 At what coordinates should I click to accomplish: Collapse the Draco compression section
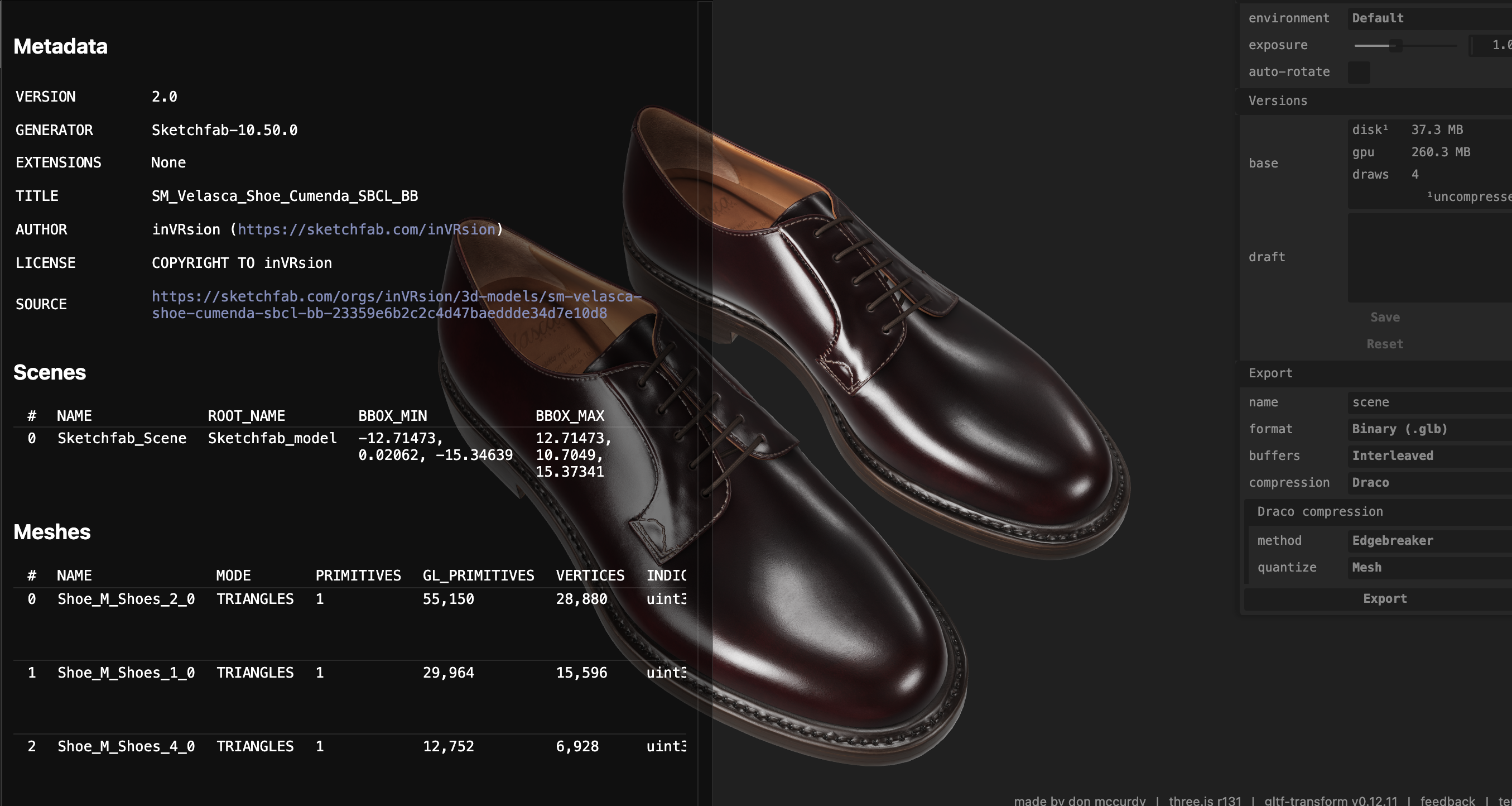tap(1320, 512)
